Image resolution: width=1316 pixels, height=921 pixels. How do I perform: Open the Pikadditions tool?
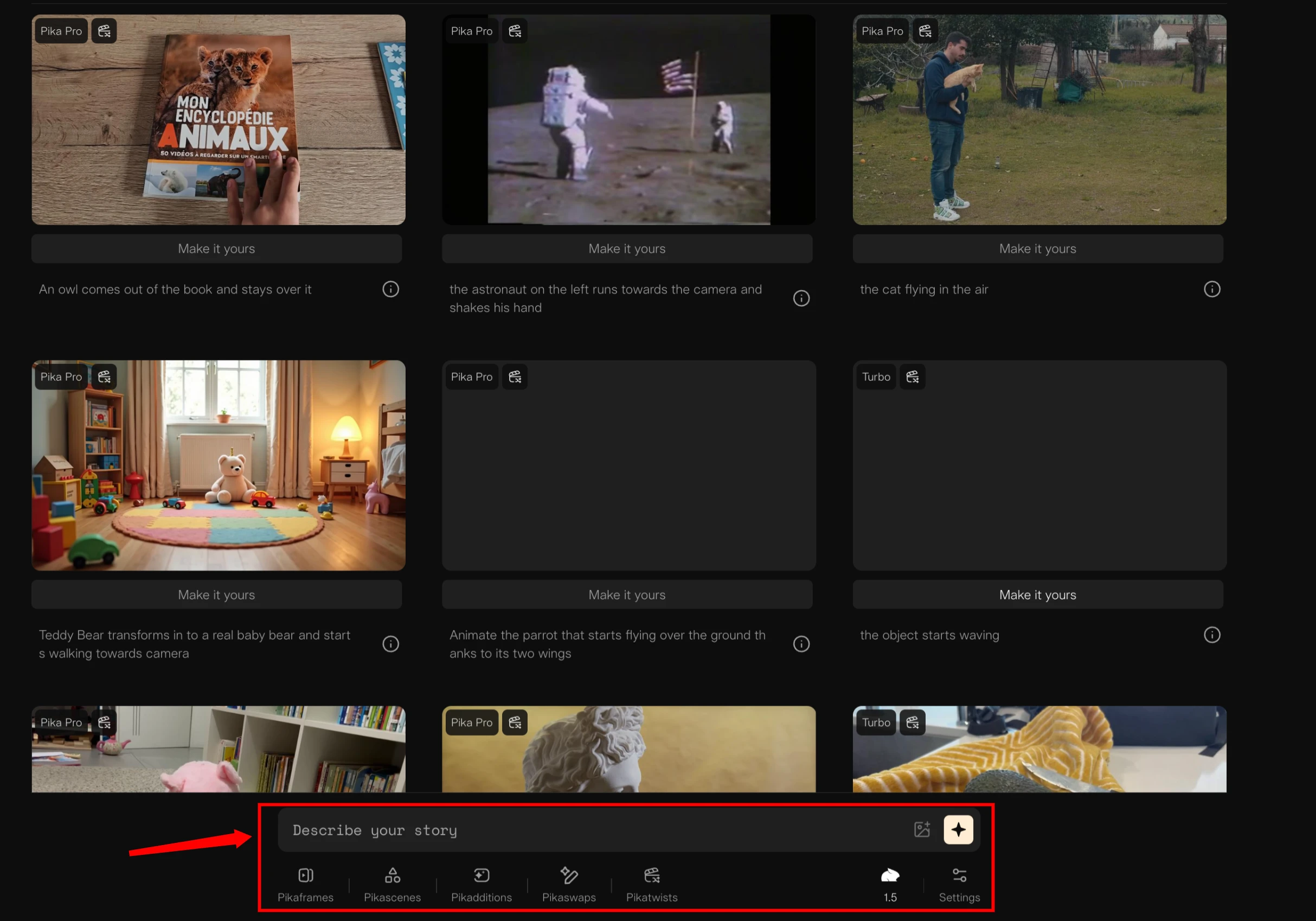click(x=482, y=885)
